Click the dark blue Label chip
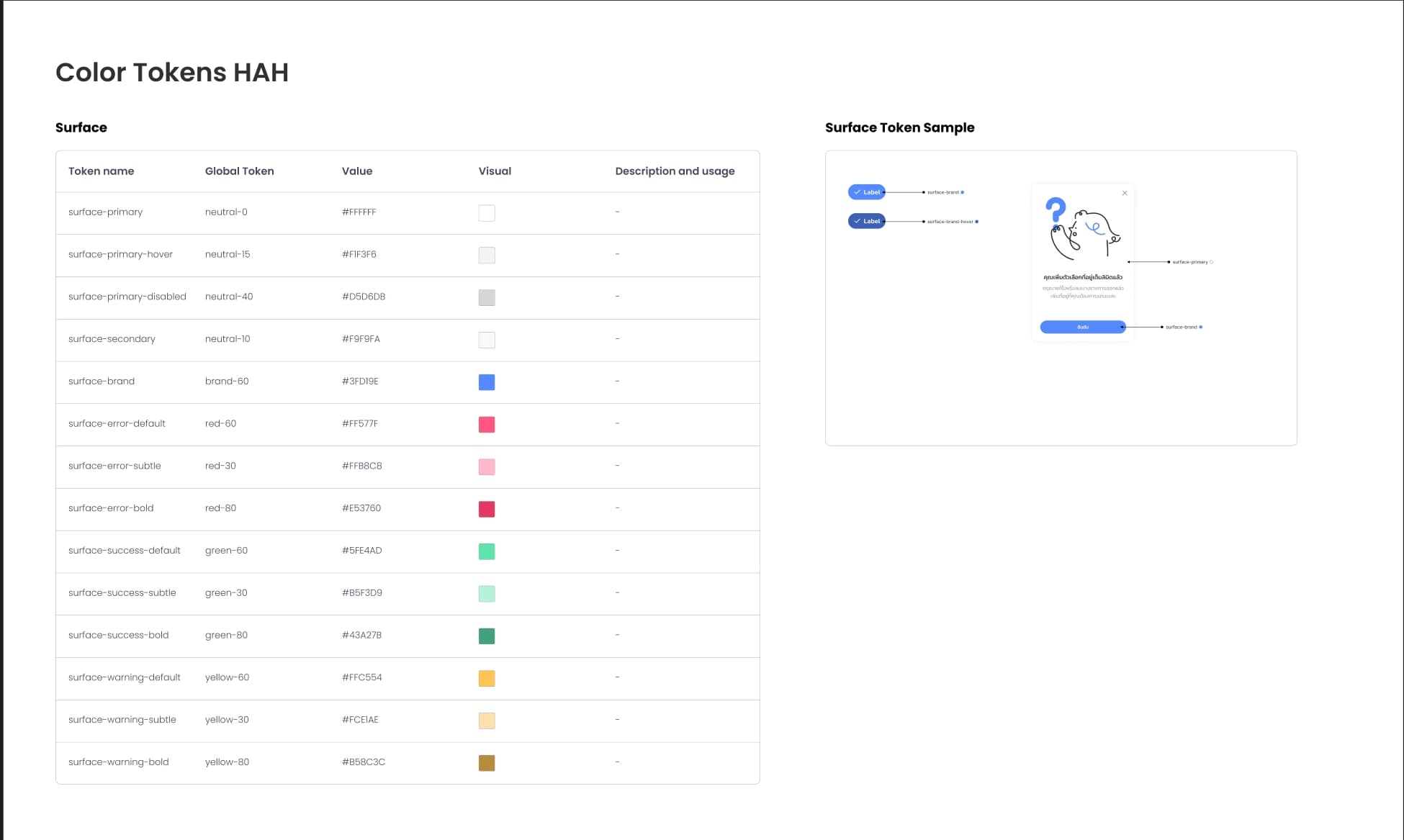Screen dimensions: 1404x840 pyautogui.click(x=867, y=221)
